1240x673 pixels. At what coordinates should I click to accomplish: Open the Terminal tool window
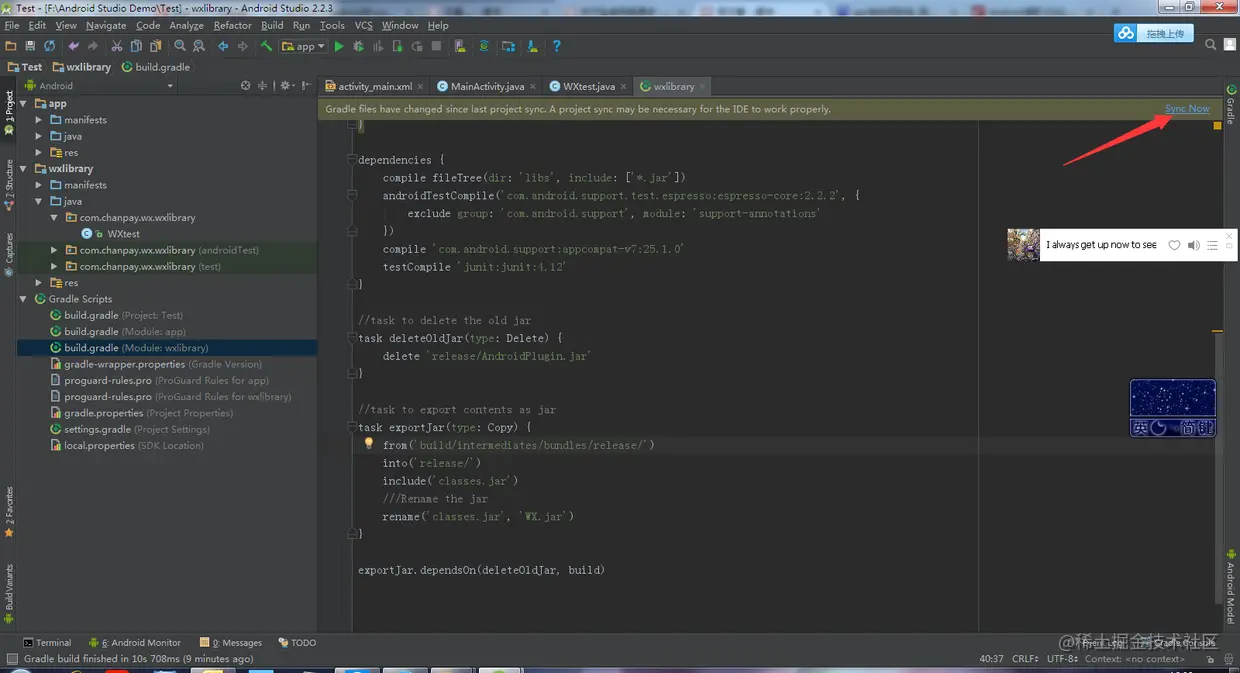(x=46, y=643)
